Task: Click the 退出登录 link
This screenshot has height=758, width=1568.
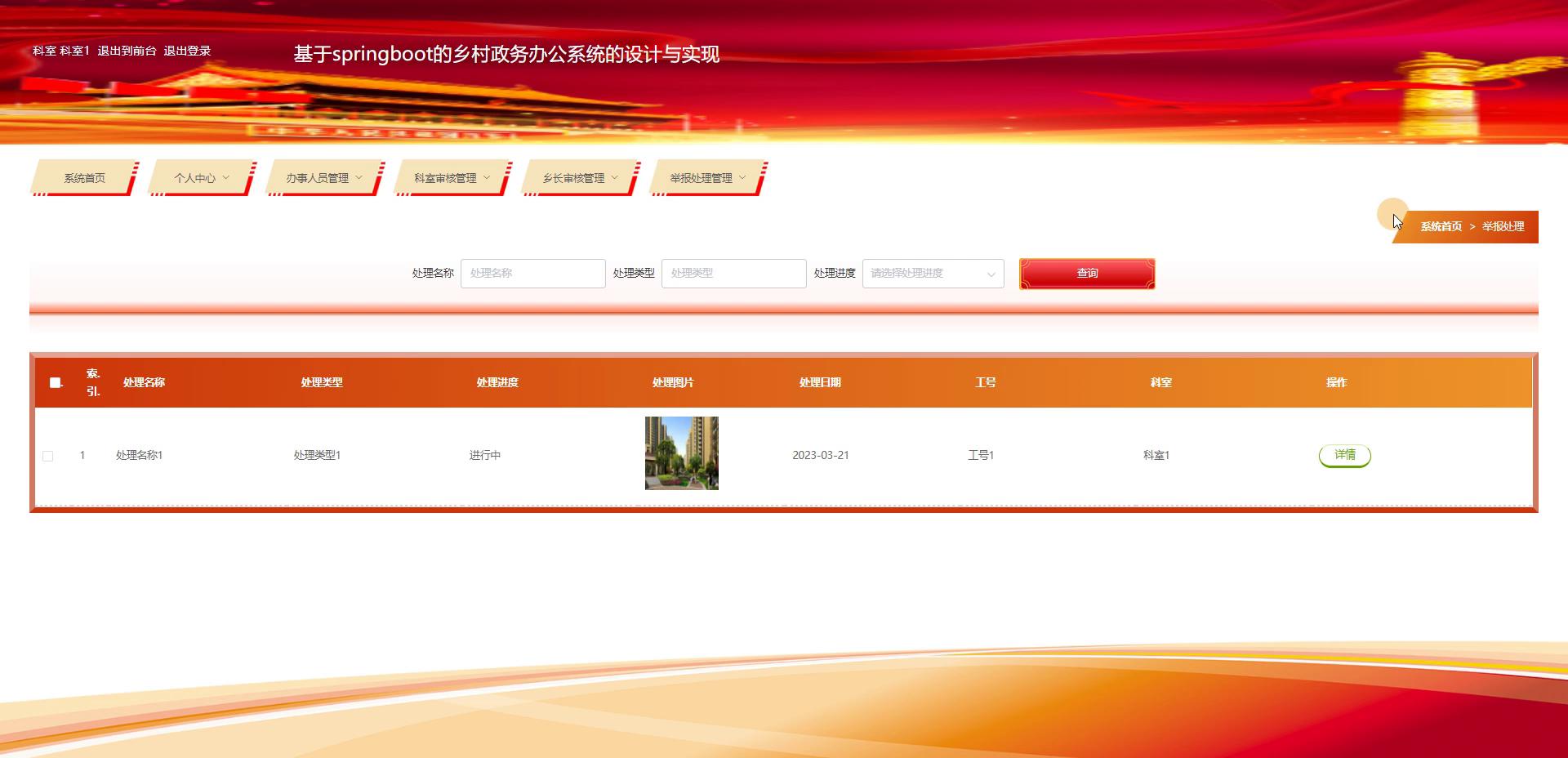Action: coord(187,51)
